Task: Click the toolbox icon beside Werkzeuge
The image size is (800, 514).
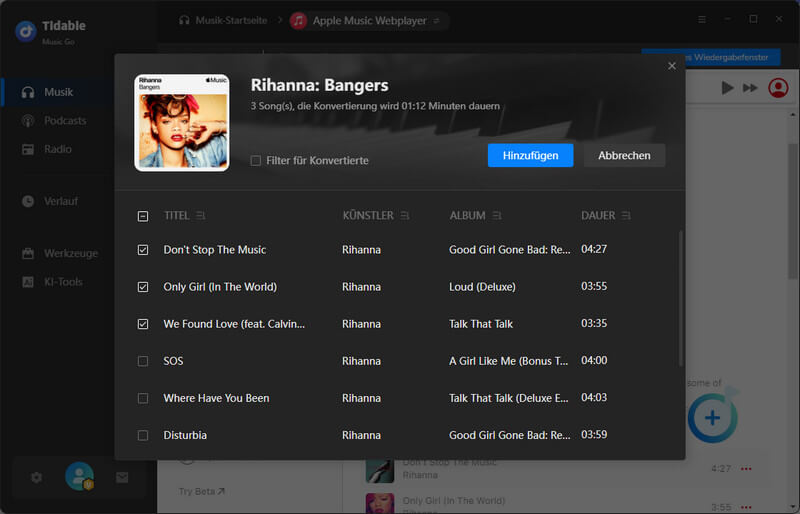Action: coord(28,253)
